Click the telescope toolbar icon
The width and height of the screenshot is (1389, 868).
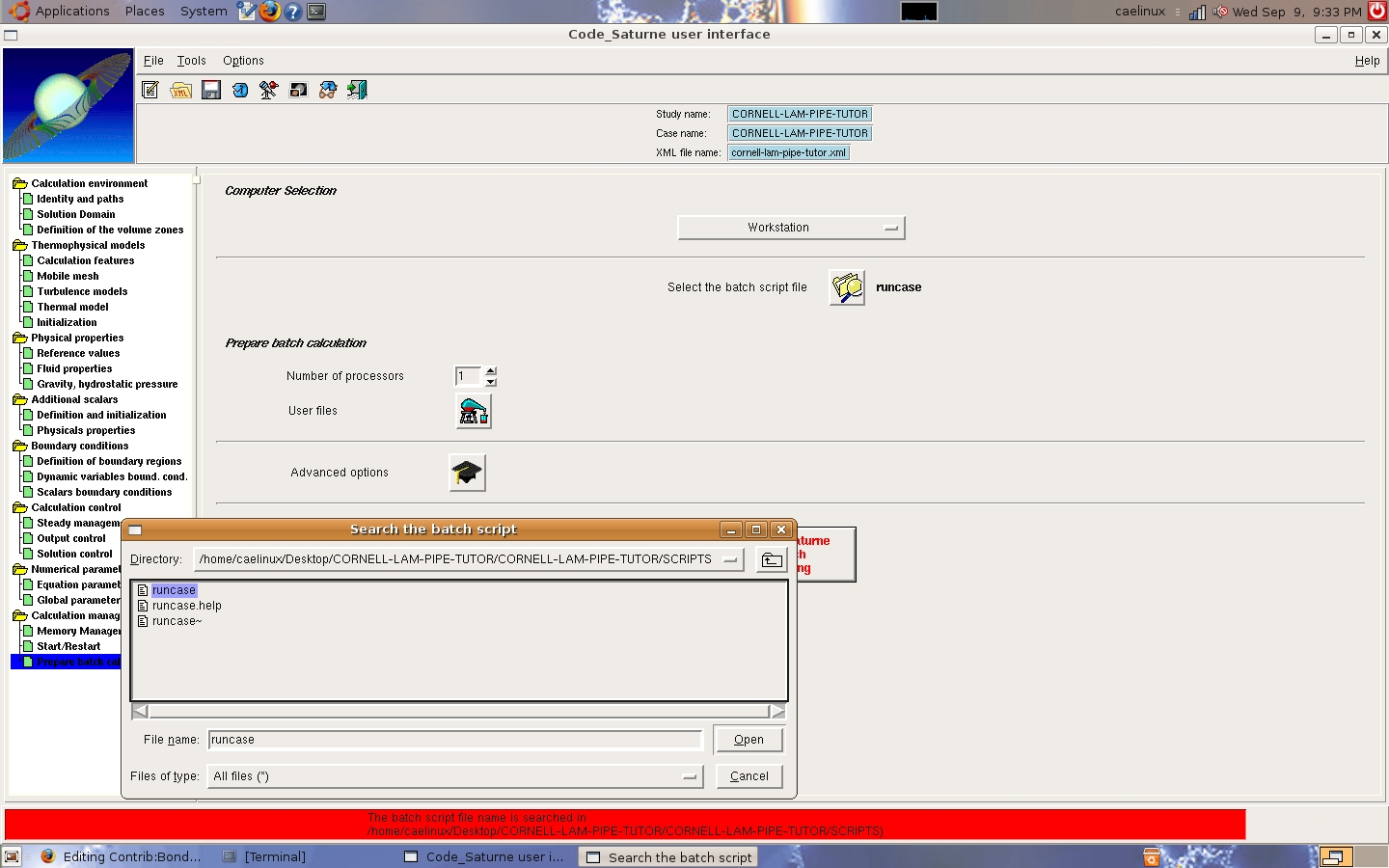point(269,90)
